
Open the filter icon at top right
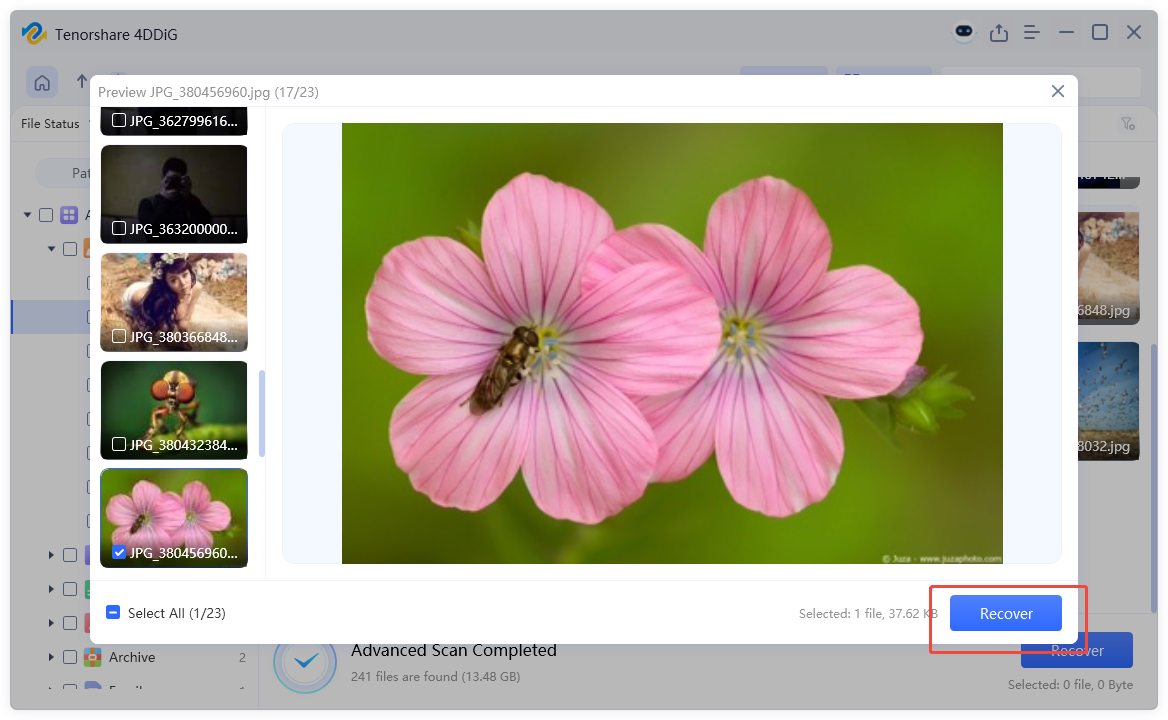(x=1129, y=124)
